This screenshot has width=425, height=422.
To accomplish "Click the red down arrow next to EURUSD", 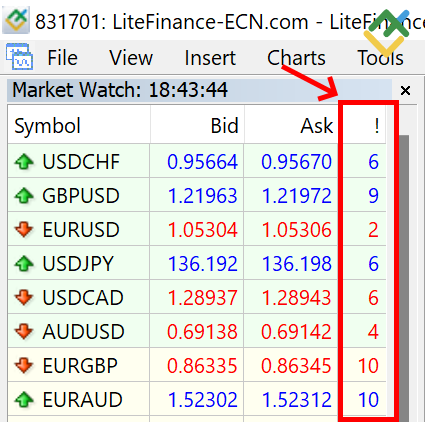I will 24,230.
